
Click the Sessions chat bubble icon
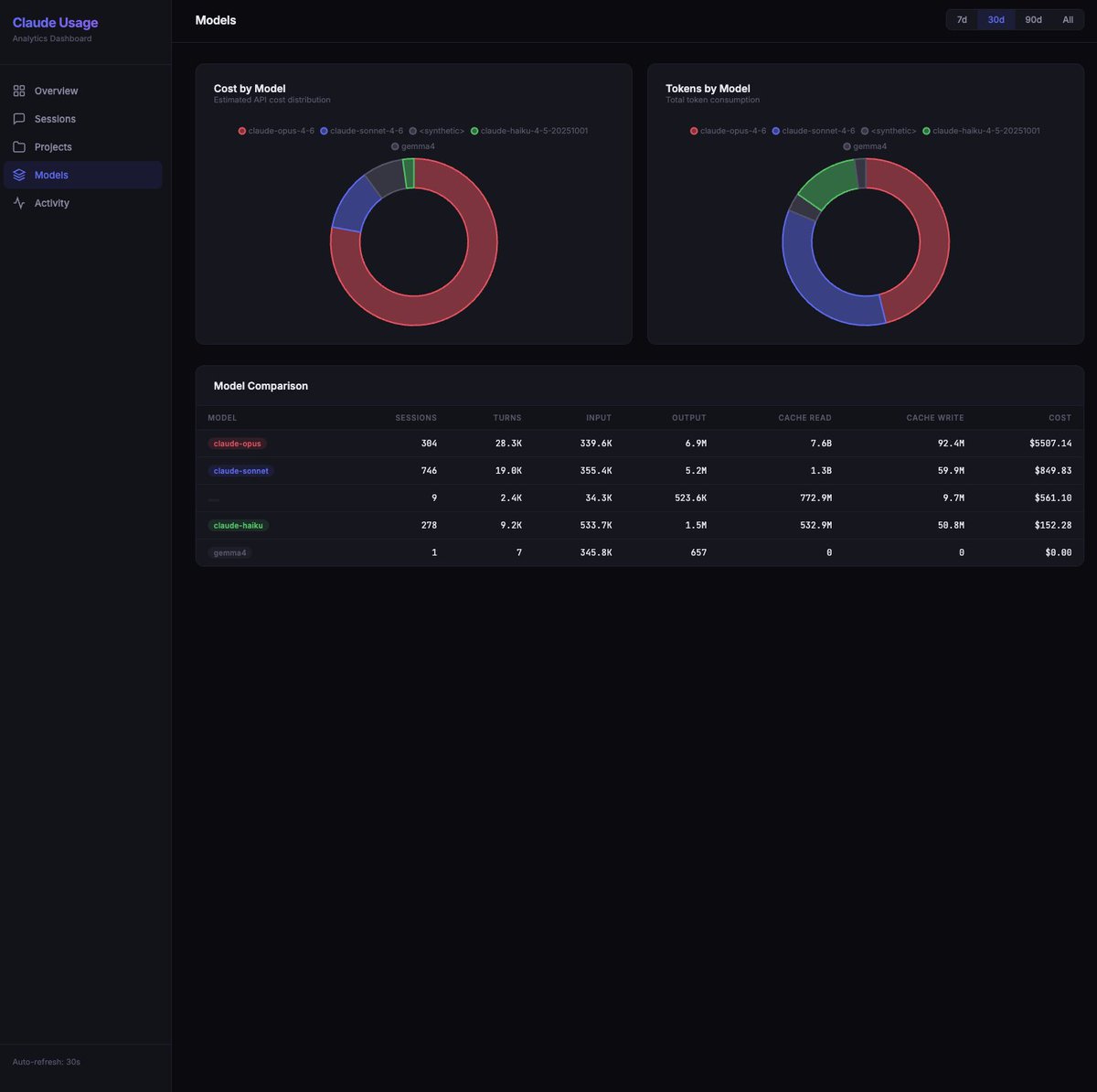click(x=19, y=119)
